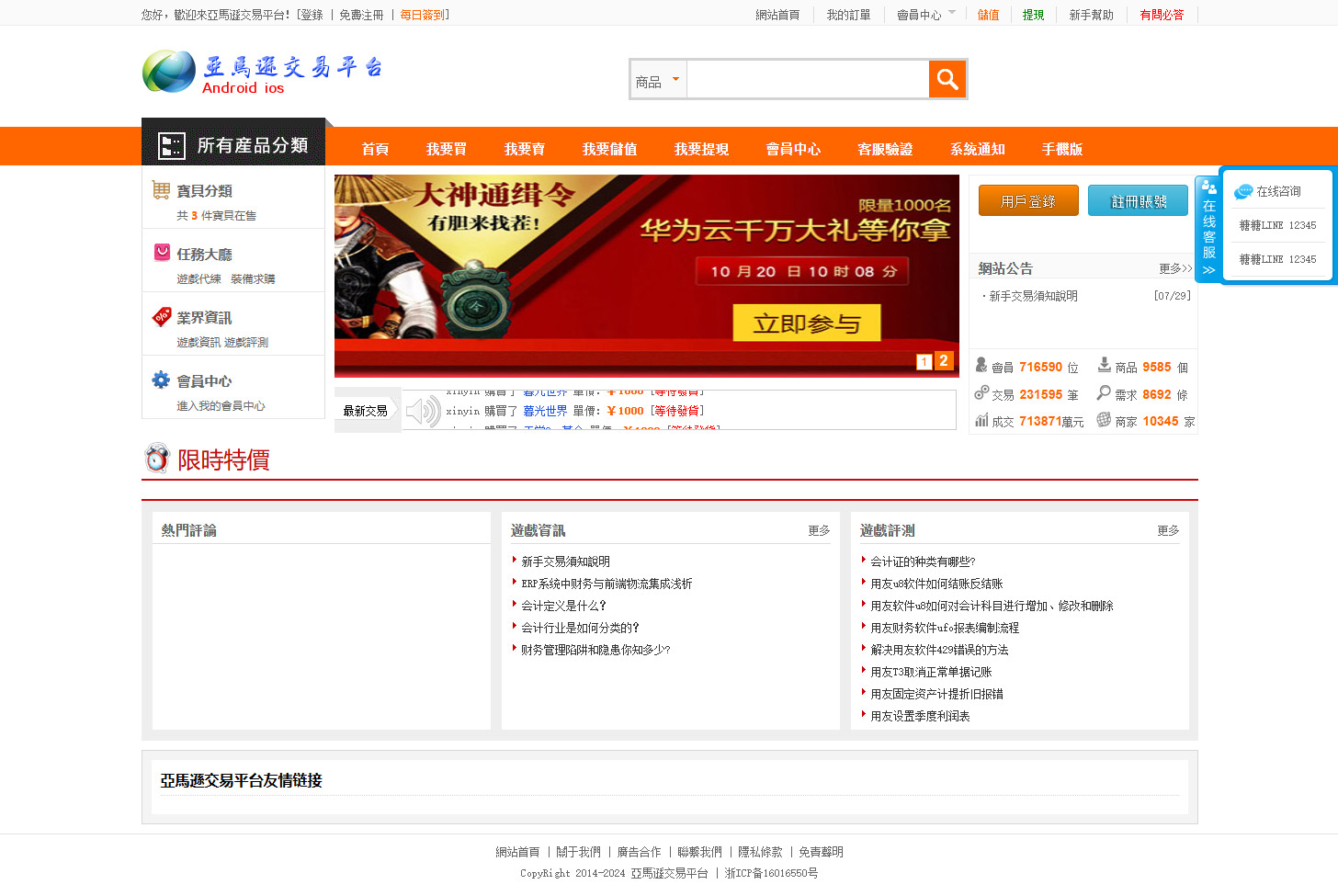
Task: Click the shopping cart icon beside 寶貝分類
Action: 161,190
